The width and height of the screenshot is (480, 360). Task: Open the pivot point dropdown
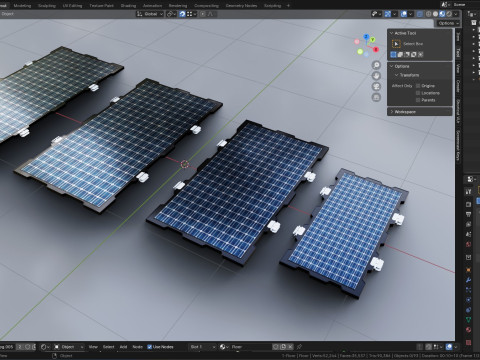point(171,14)
